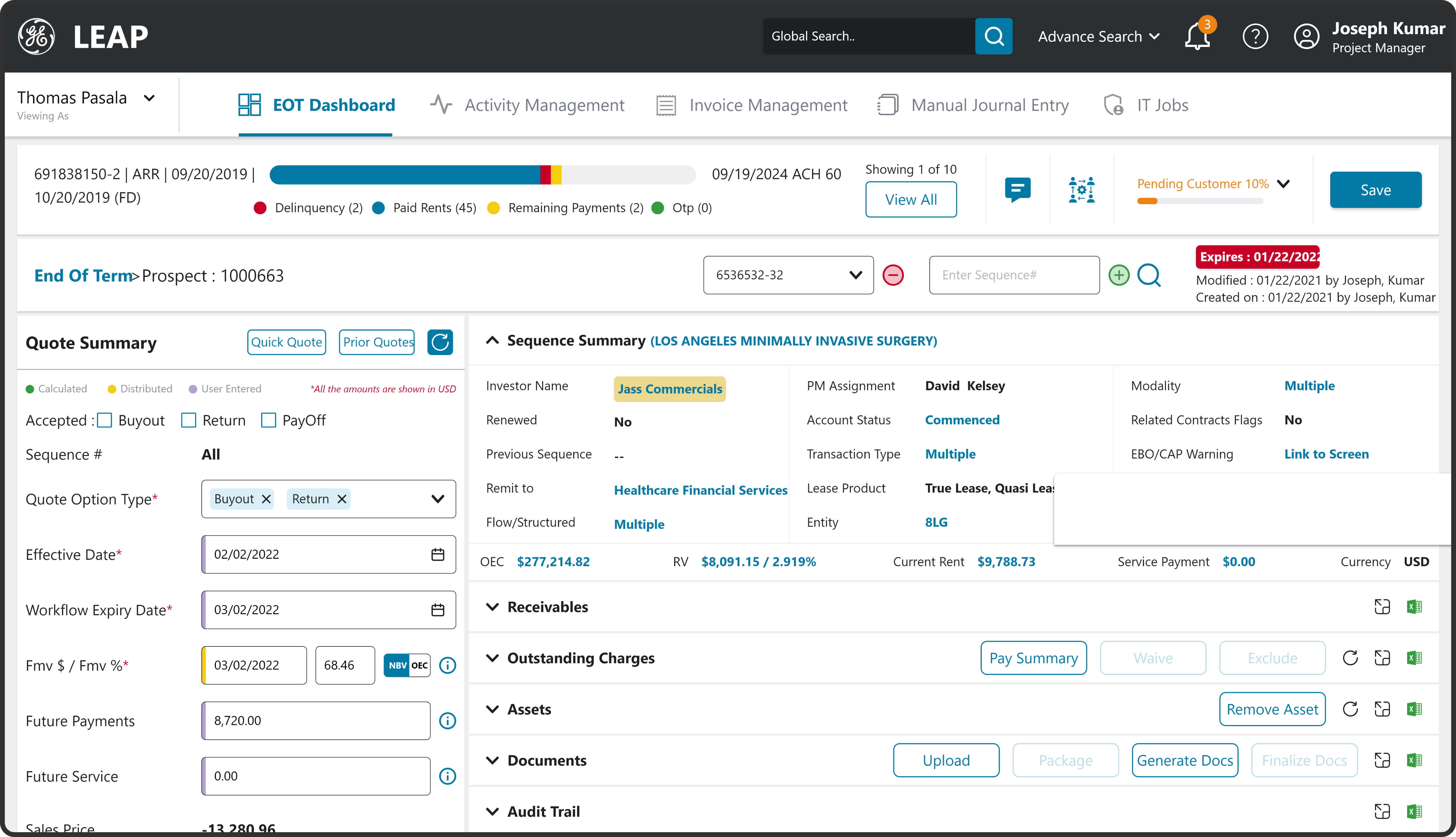This screenshot has height=837, width=1456.
Task: Maximize the Assets section
Action: (x=1382, y=709)
